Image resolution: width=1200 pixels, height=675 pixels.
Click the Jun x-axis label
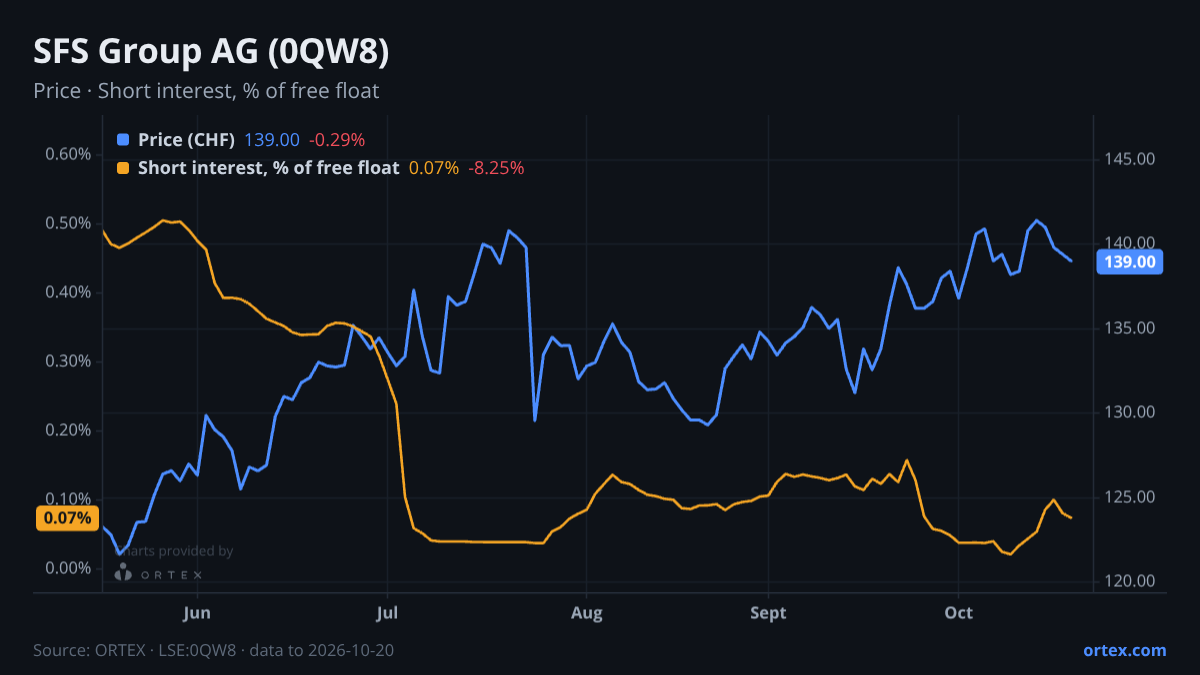pos(198,613)
